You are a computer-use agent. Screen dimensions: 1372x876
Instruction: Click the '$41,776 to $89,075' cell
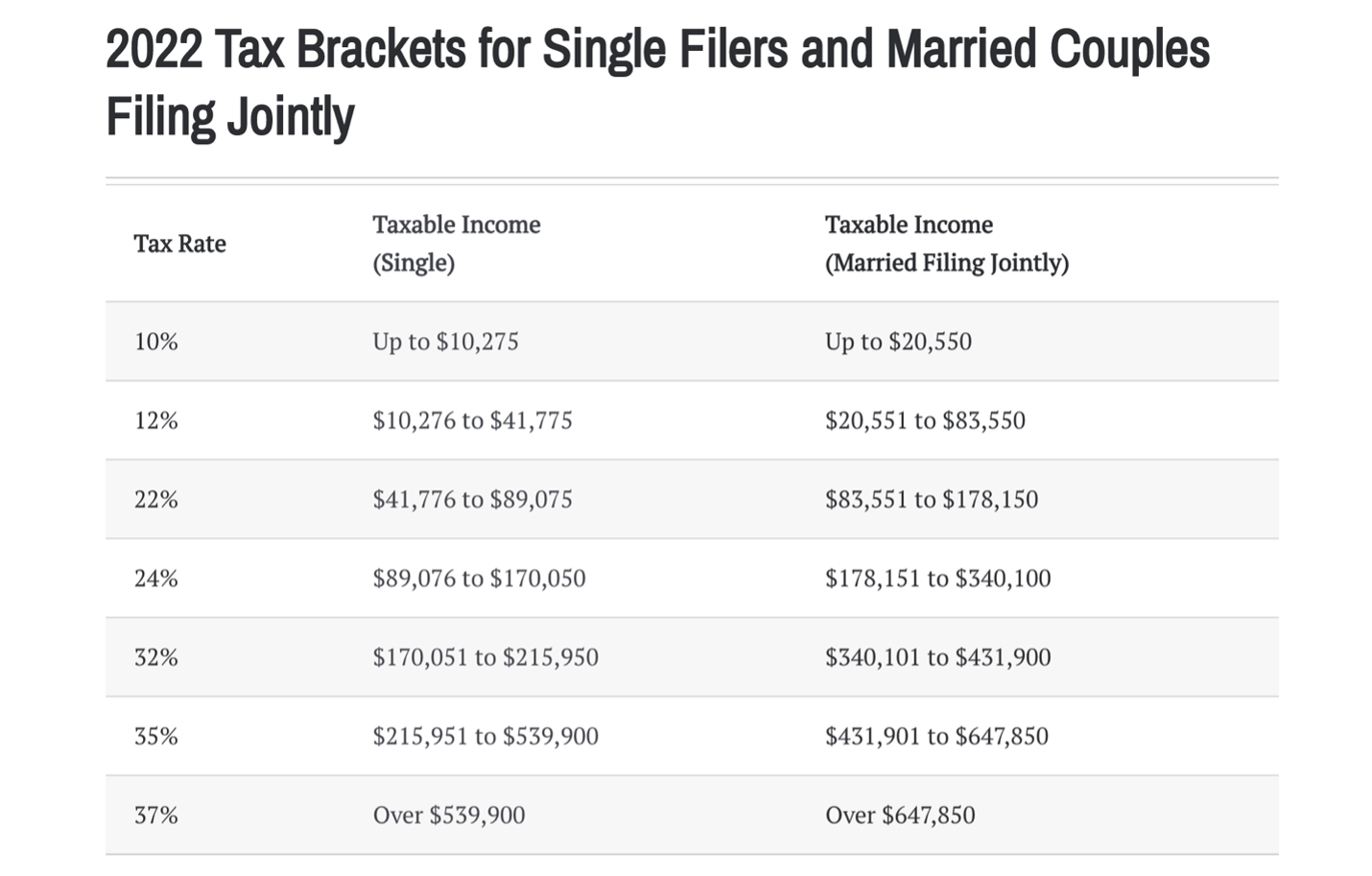pyautogui.click(x=472, y=499)
